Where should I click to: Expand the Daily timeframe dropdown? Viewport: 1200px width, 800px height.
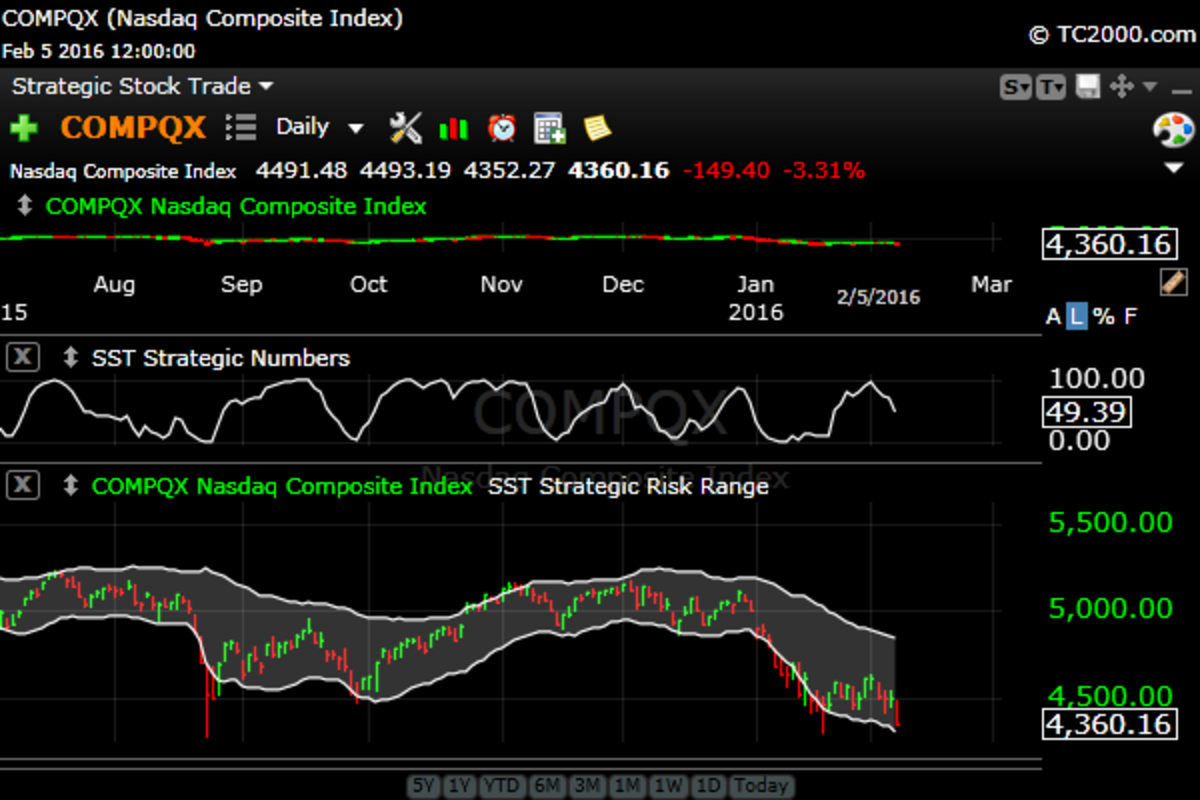click(x=355, y=128)
